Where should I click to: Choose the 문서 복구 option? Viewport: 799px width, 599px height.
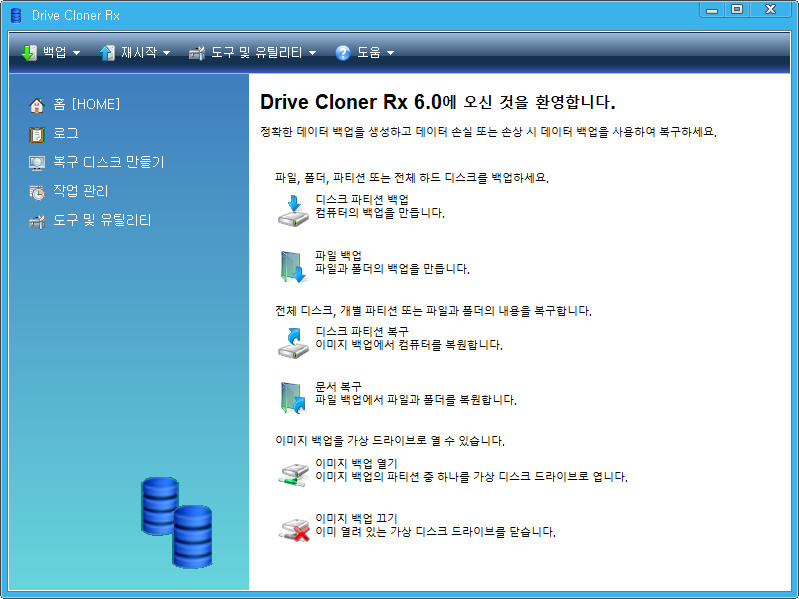pyautogui.click(x=338, y=387)
